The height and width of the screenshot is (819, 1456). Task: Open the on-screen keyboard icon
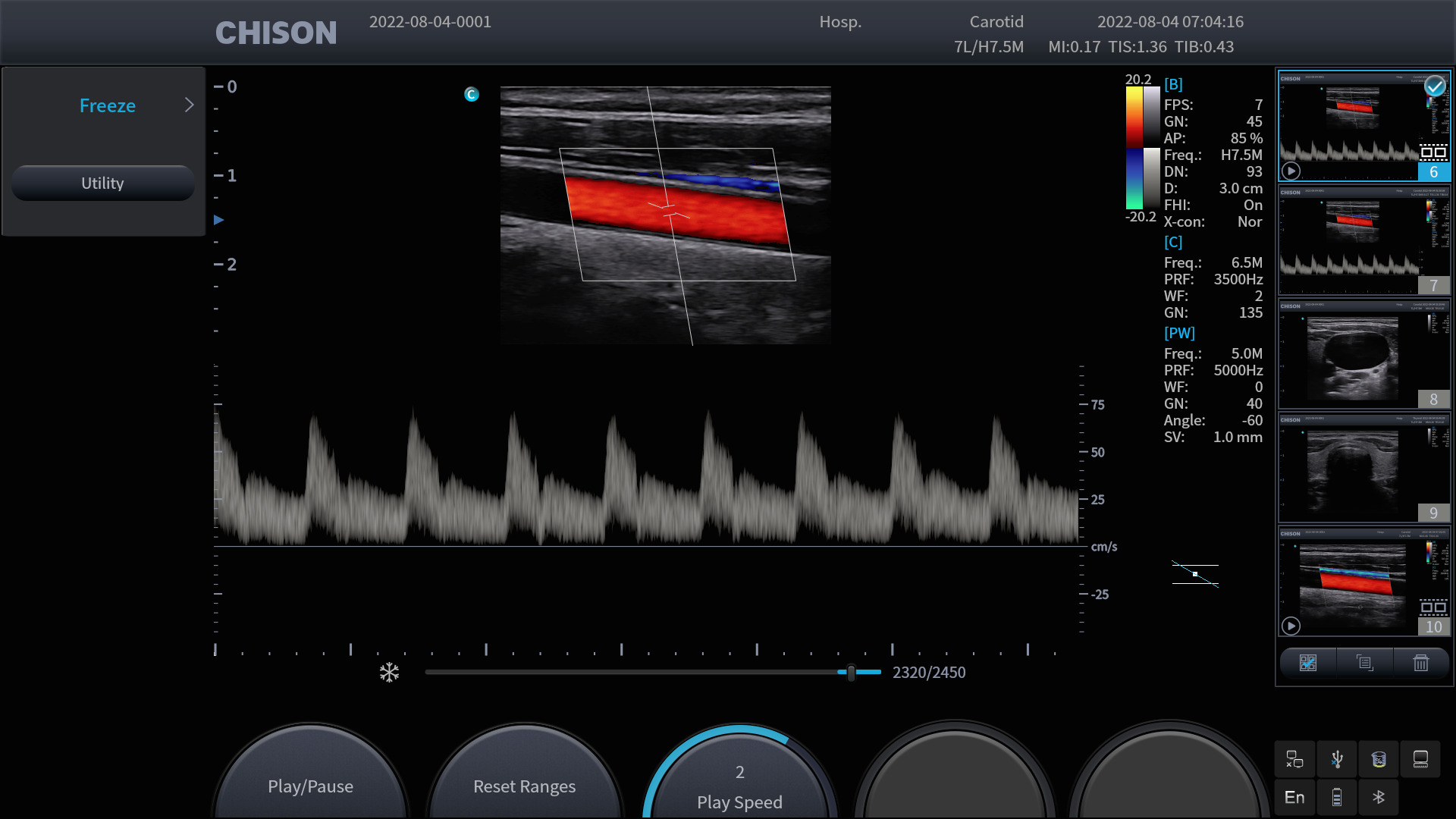tap(1420, 759)
